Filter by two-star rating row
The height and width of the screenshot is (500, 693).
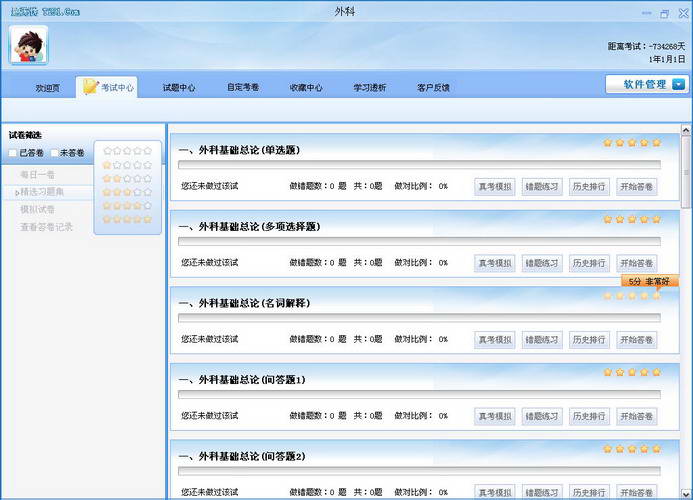click(127, 179)
